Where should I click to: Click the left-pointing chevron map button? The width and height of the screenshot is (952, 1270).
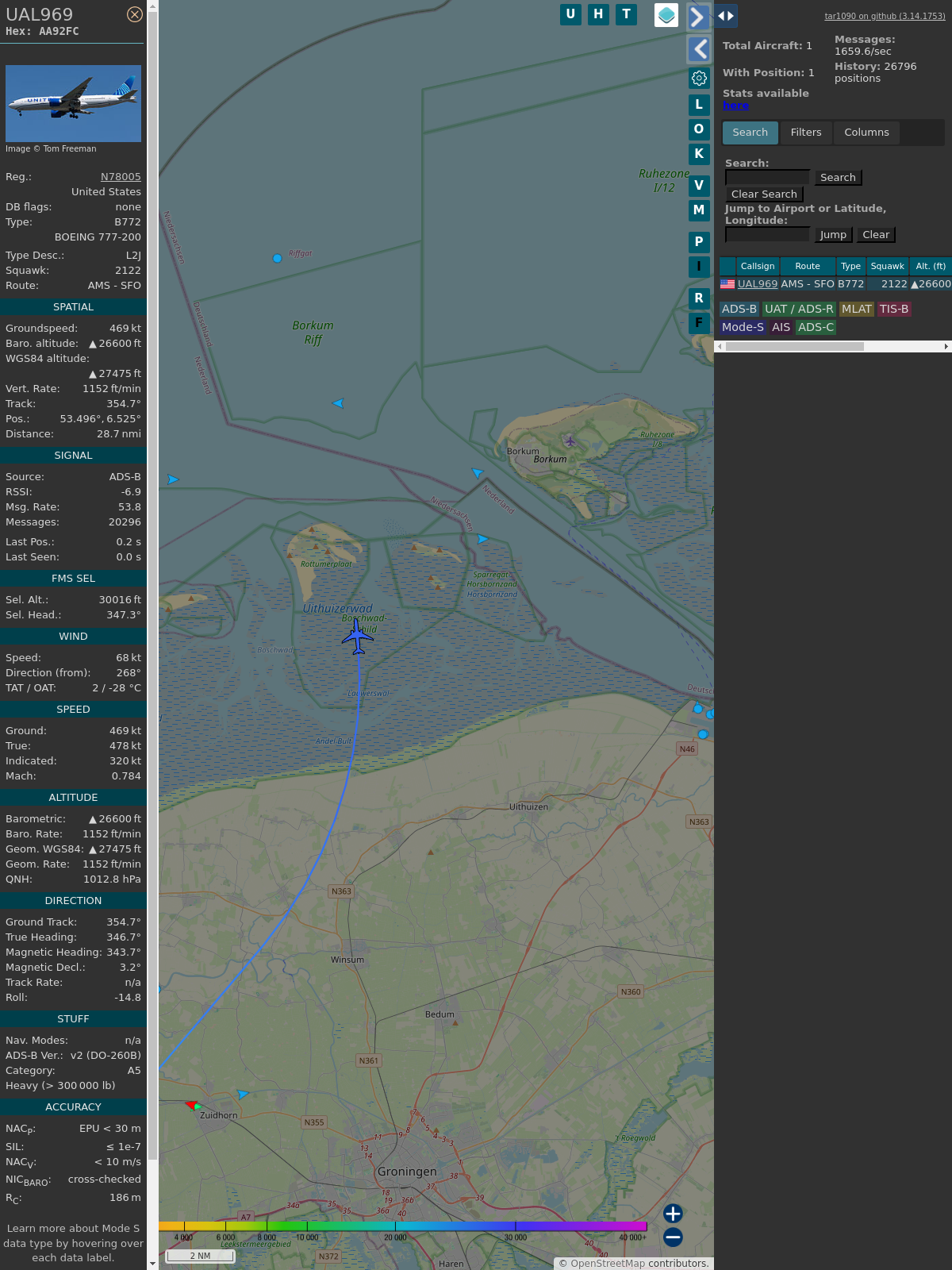click(x=698, y=49)
